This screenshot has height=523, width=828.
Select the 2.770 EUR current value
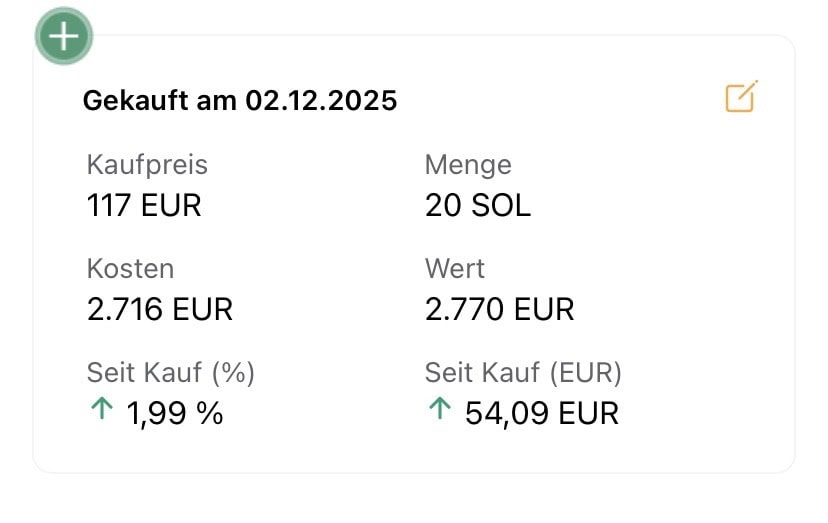coord(499,309)
